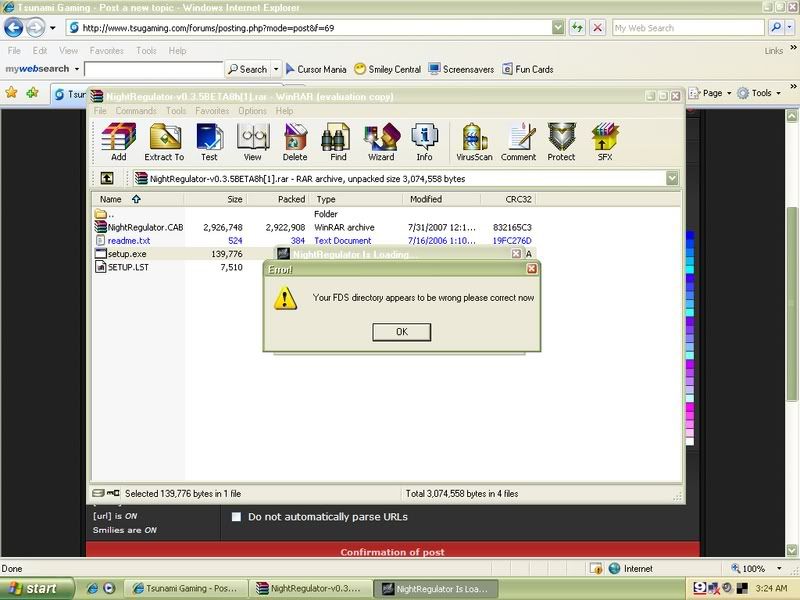Select the readme.txt file in the list
Image resolution: width=800 pixels, height=600 pixels.
129,241
